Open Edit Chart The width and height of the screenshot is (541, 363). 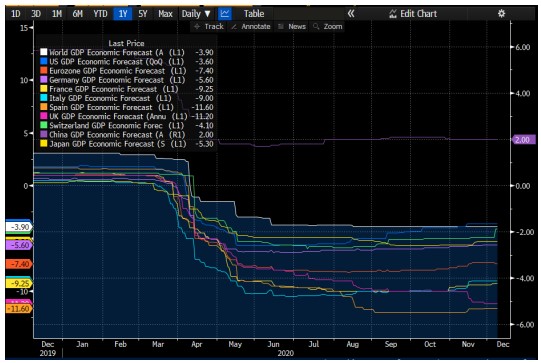[413, 14]
